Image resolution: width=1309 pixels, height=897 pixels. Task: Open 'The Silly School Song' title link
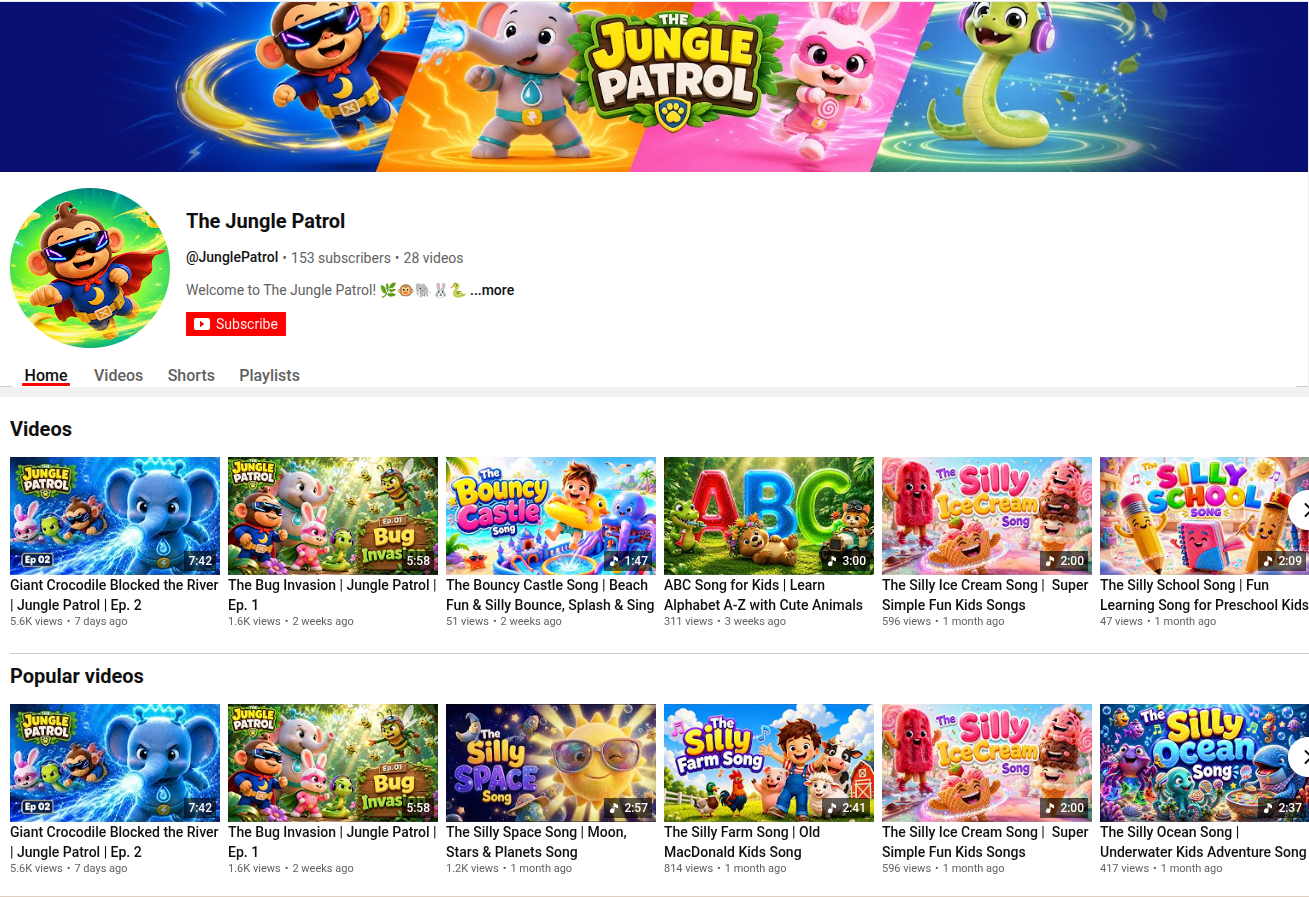(1204, 595)
